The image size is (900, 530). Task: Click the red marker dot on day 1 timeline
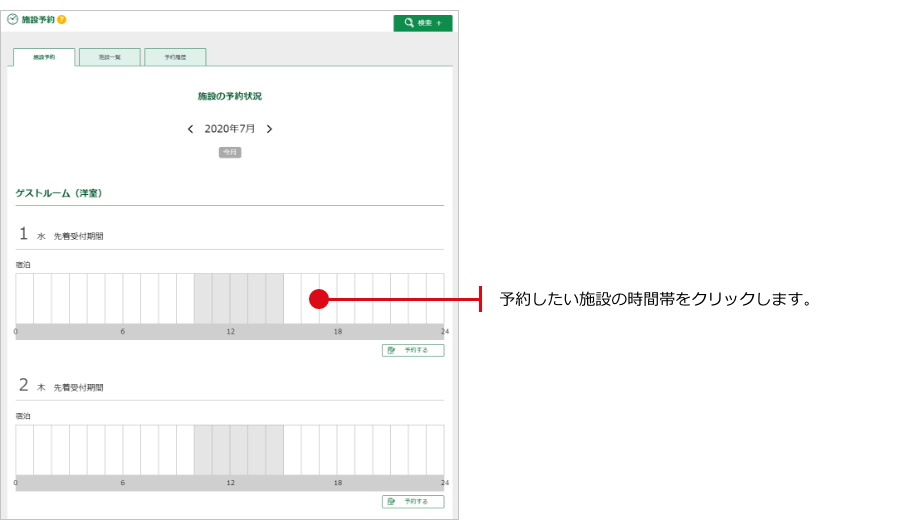(x=319, y=299)
